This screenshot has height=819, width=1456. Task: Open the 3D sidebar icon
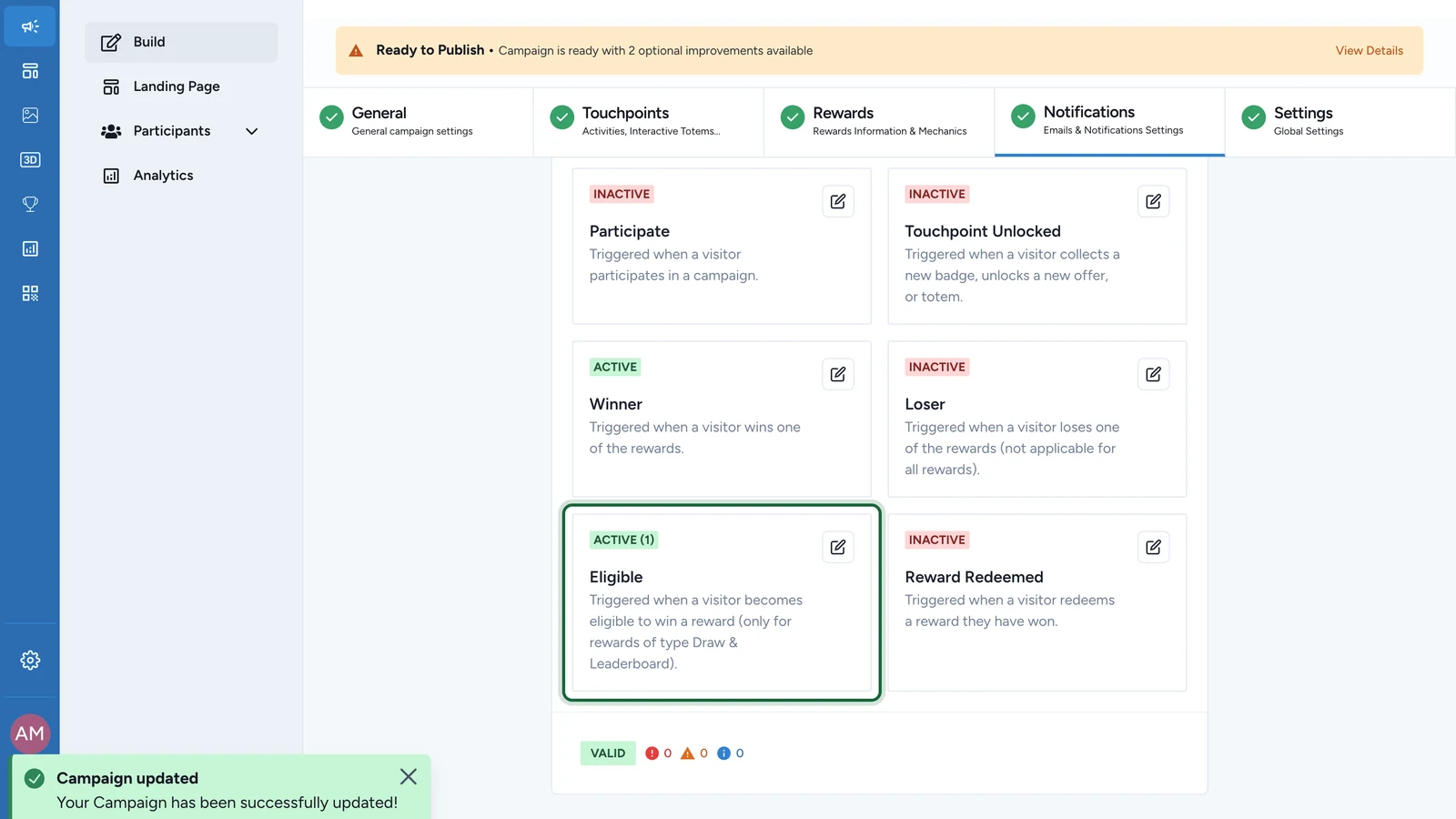(30, 160)
